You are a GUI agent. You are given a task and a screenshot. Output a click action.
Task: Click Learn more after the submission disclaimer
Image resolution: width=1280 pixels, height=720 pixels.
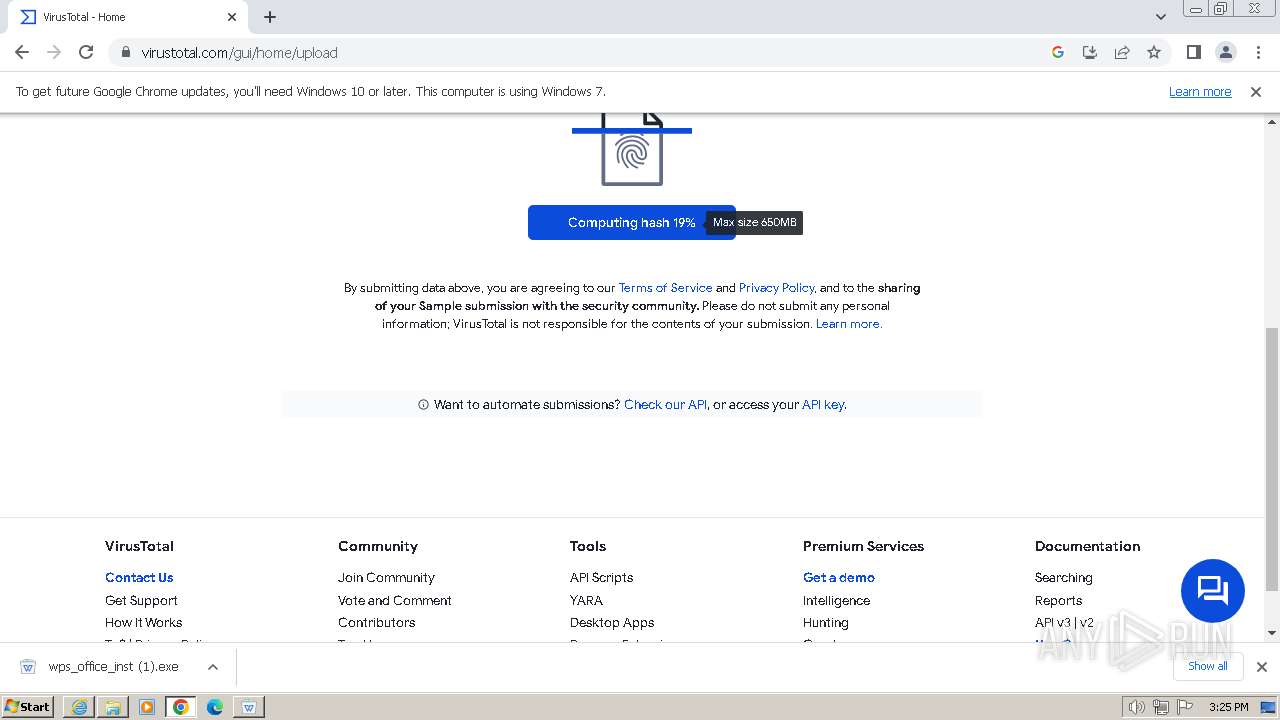coord(849,324)
